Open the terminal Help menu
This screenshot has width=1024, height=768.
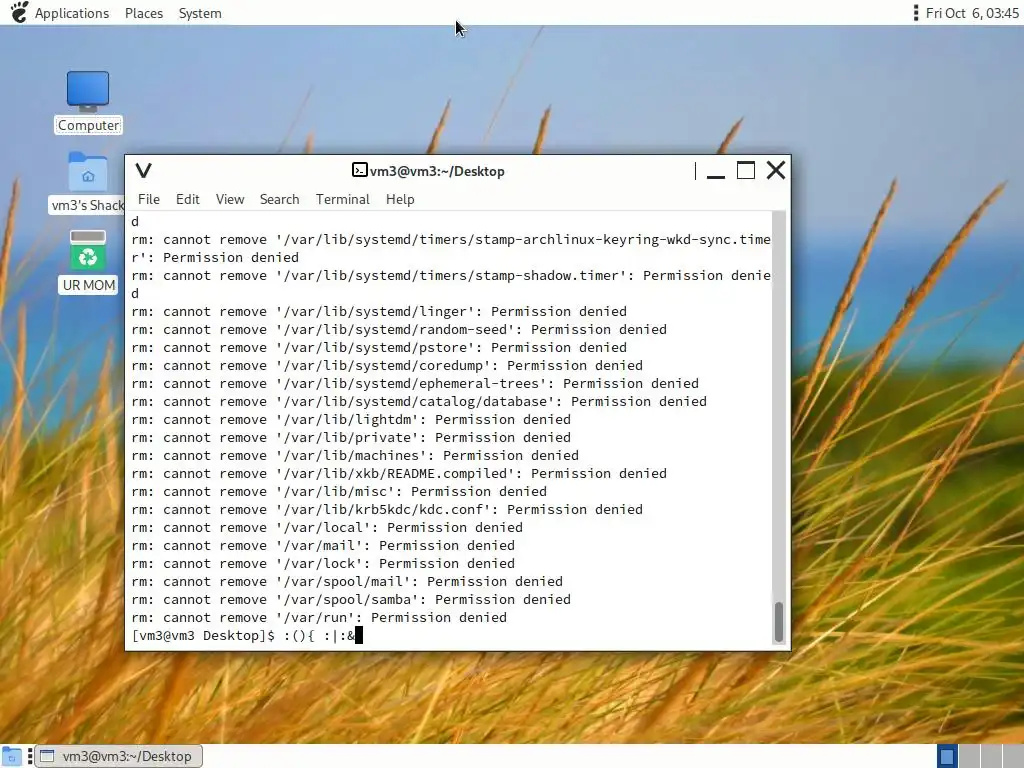coord(400,199)
